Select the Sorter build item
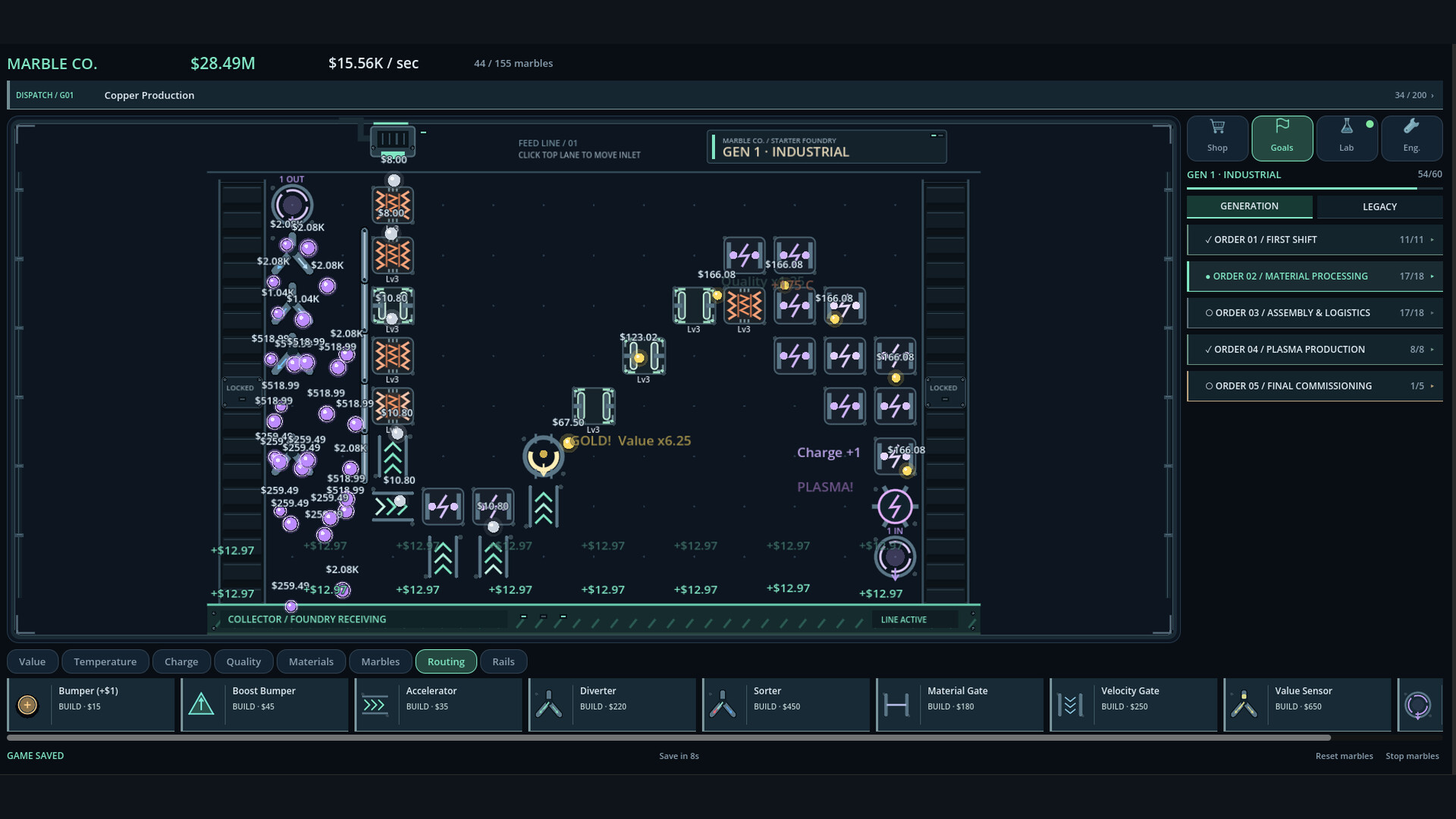Viewport: 1456px width, 819px height. (x=786, y=704)
